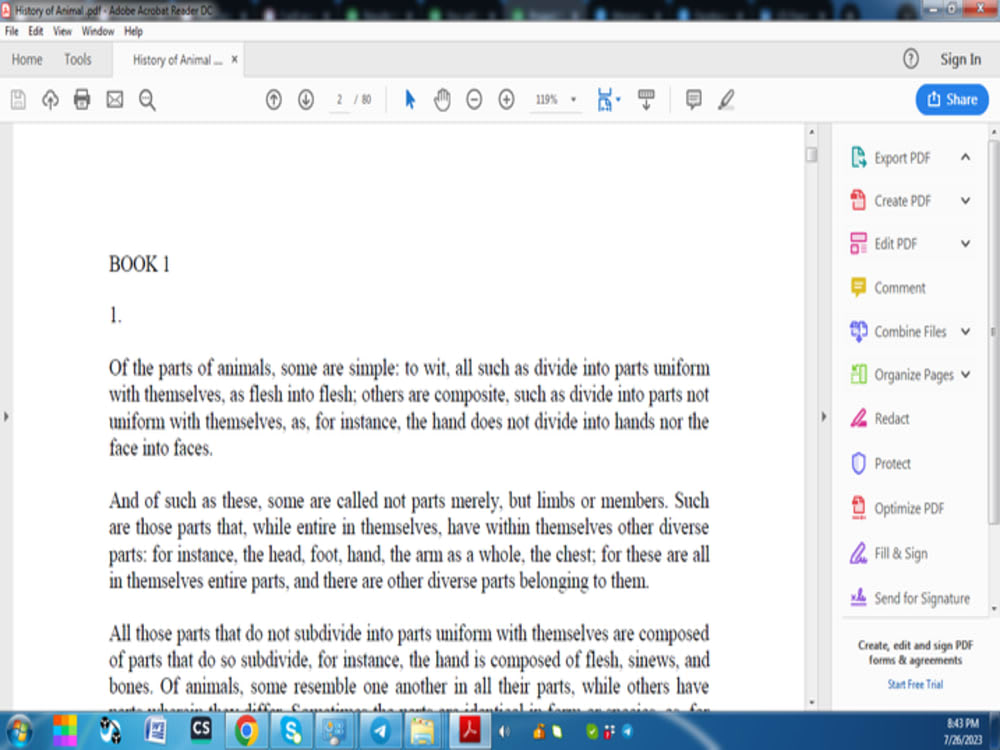Image resolution: width=1000 pixels, height=750 pixels.
Task: Open Microsoft Word from taskbar
Action: [x=155, y=731]
